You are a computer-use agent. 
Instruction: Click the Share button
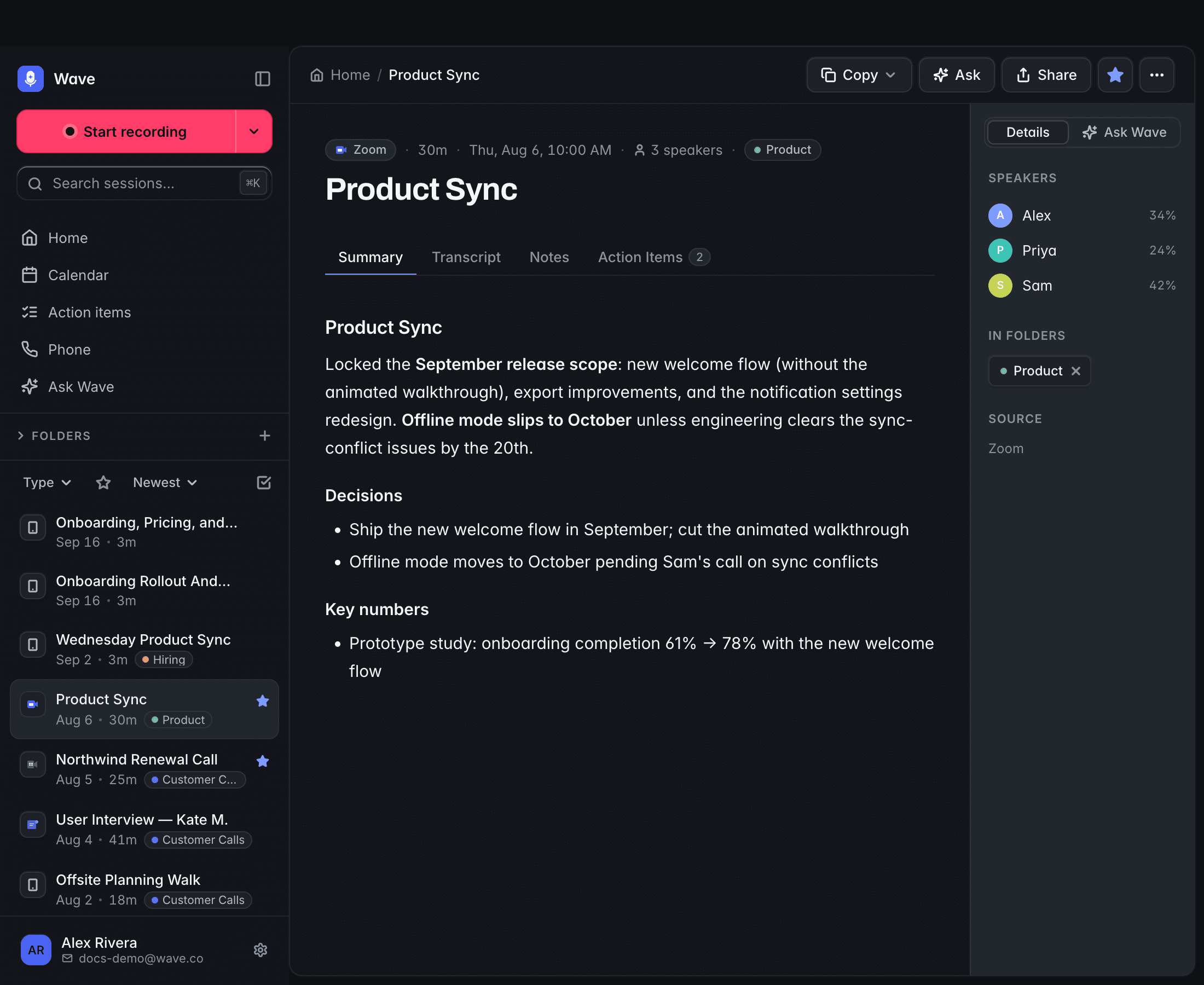1046,75
